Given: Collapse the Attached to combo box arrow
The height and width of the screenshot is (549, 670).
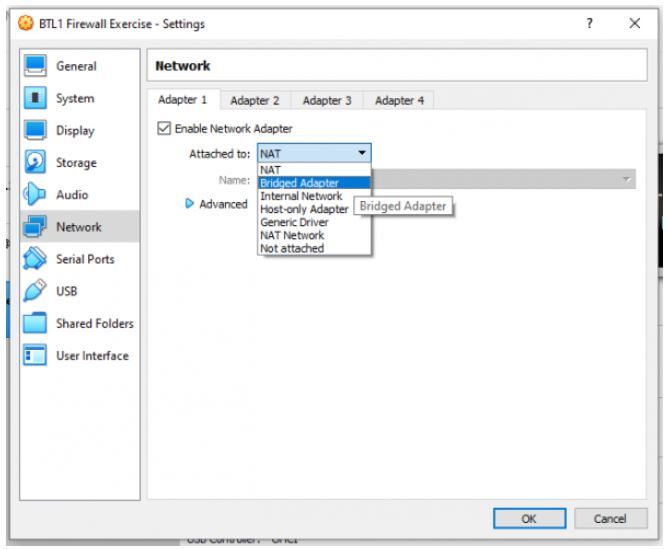Looking at the screenshot, I should coord(361,153).
